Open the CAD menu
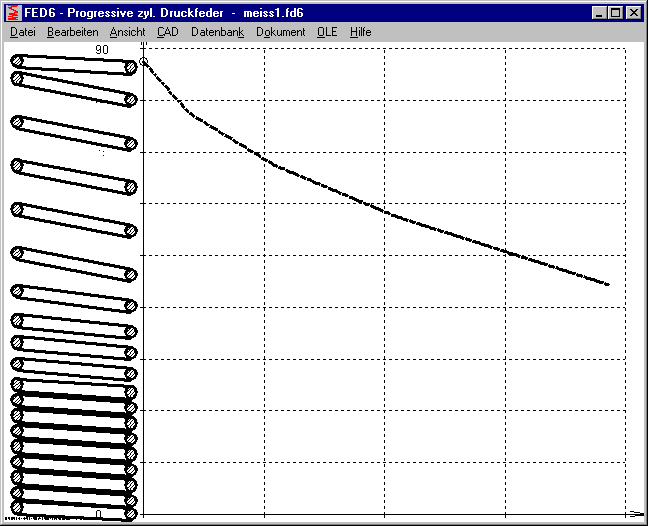 [168, 32]
